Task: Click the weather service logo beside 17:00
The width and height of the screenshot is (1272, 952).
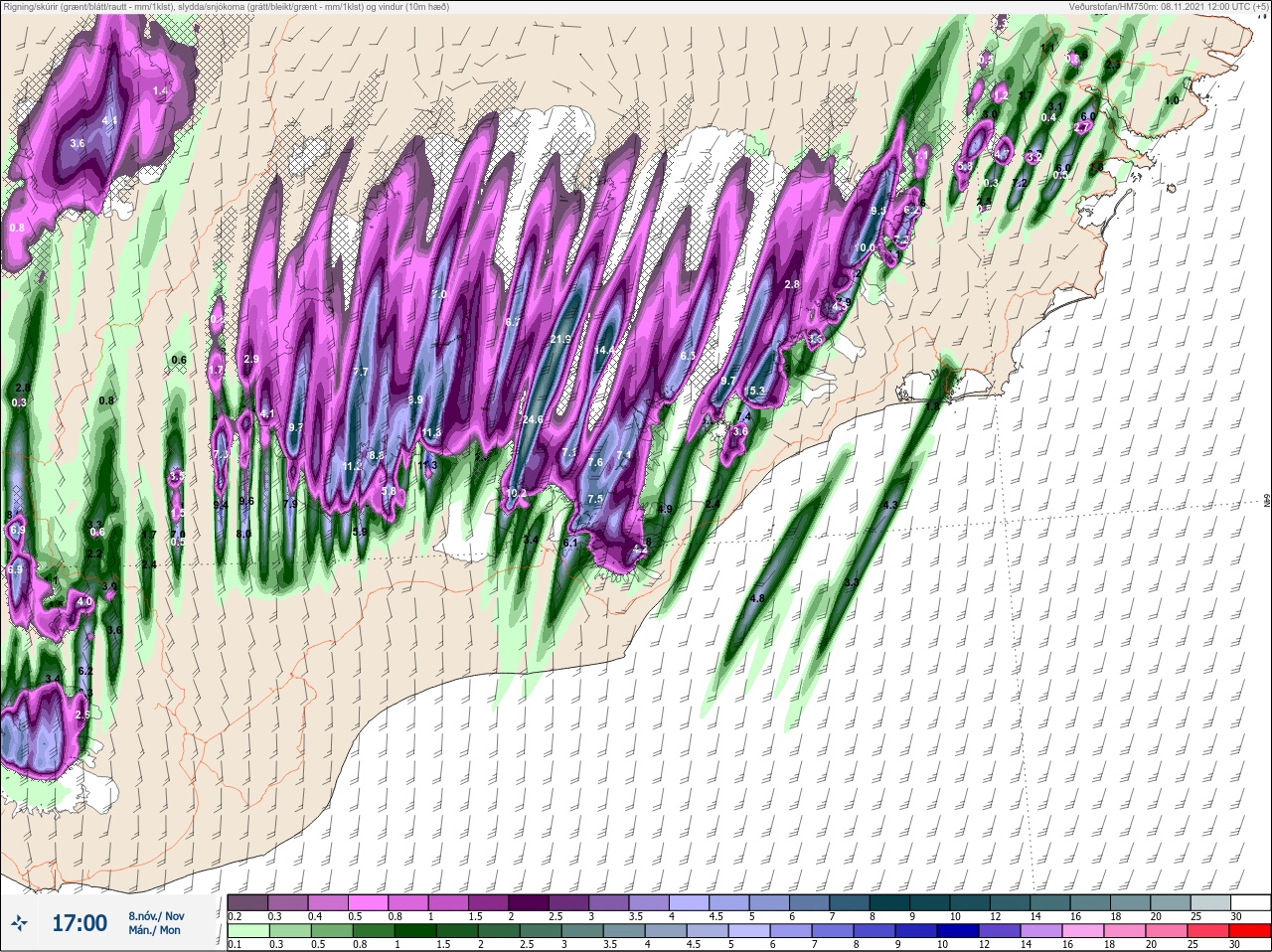Action: click(21, 924)
